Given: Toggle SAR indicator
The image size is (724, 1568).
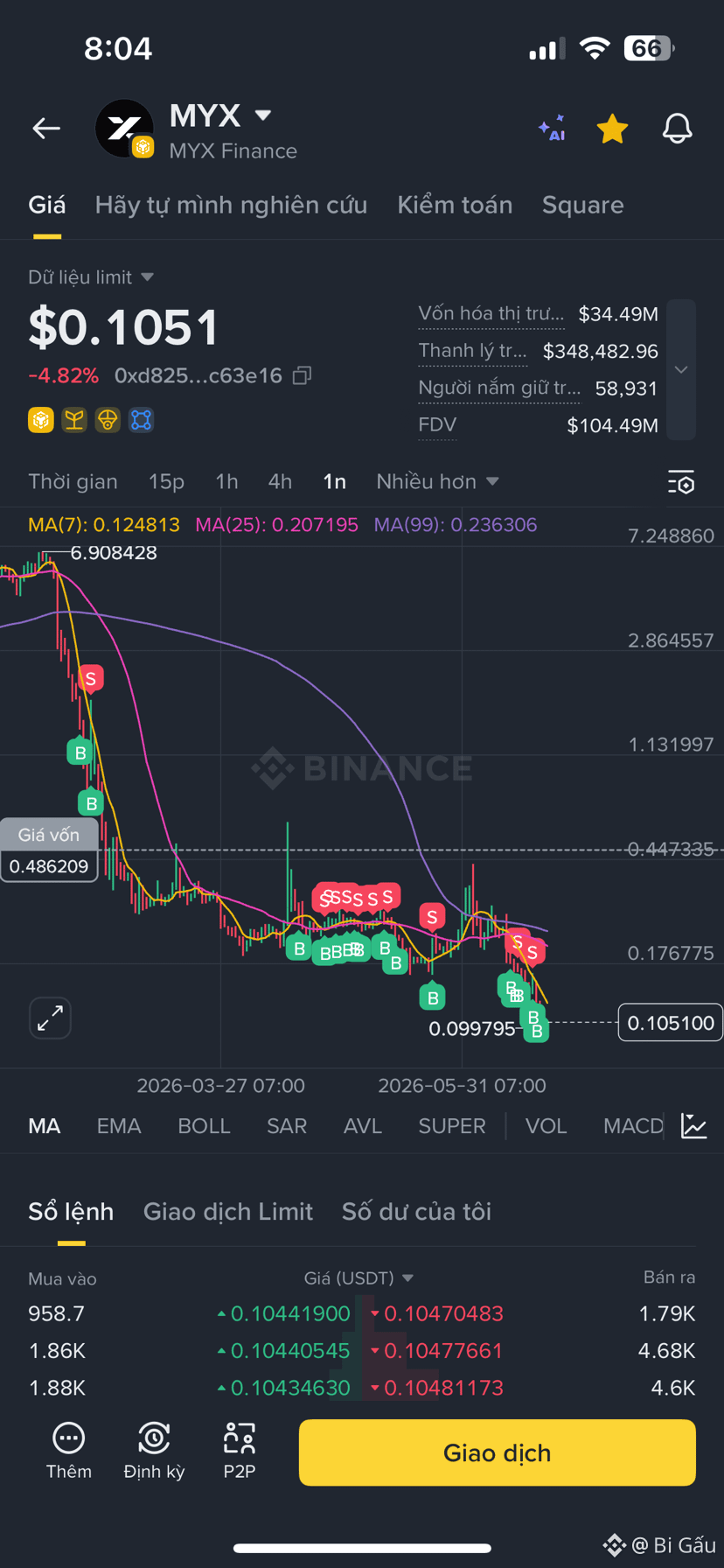Looking at the screenshot, I should (287, 1126).
